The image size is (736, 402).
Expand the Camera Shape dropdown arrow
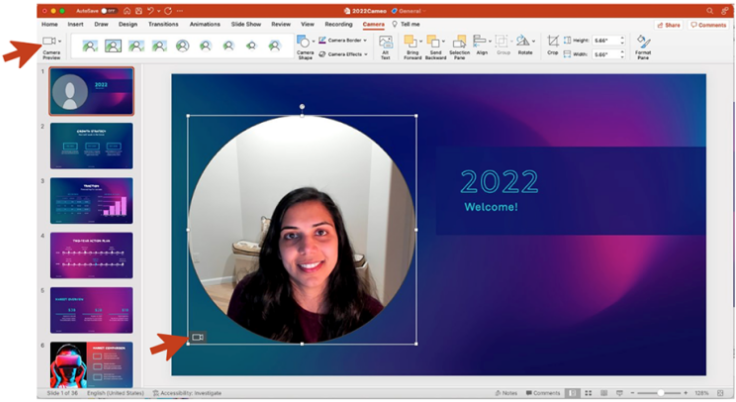point(314,41)
